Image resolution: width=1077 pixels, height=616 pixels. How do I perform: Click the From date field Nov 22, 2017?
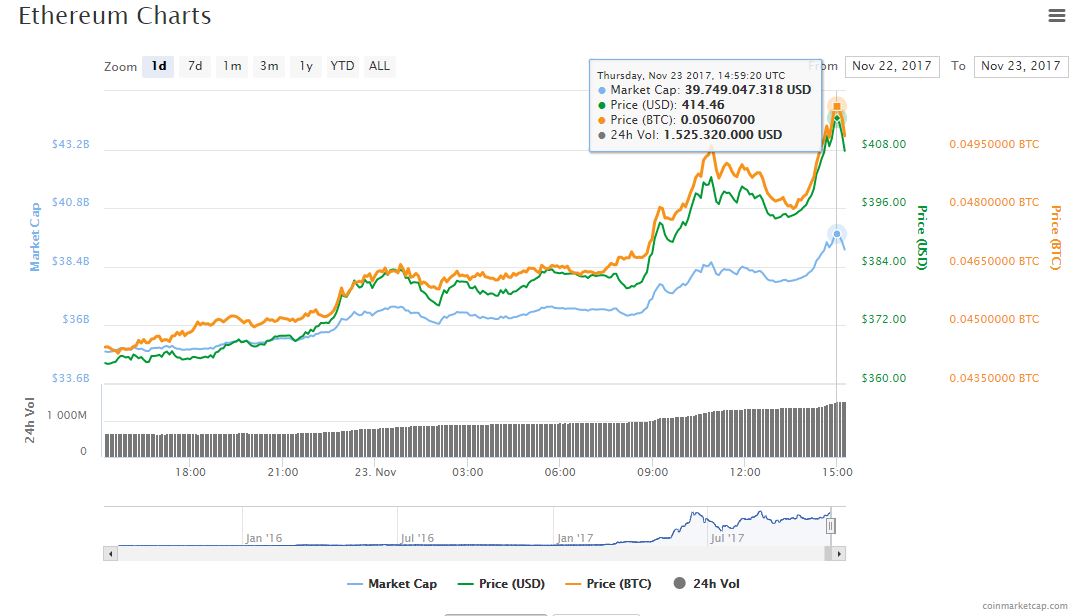point(892,66)
